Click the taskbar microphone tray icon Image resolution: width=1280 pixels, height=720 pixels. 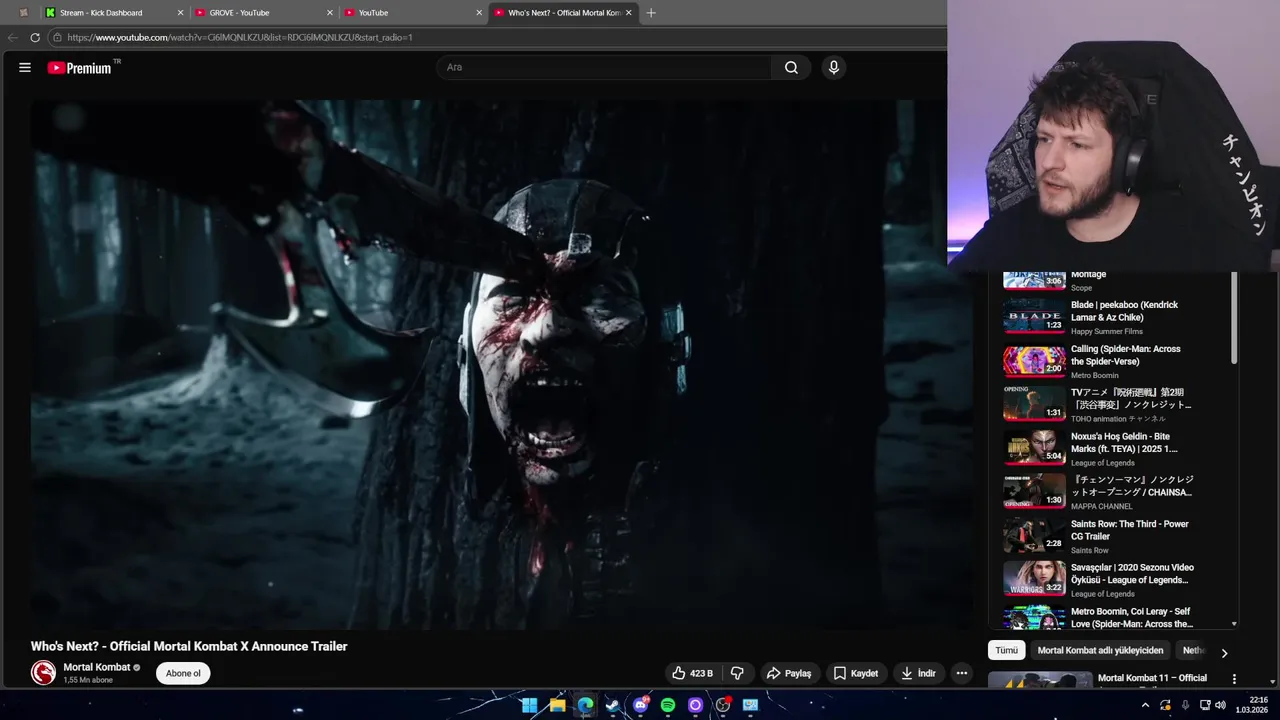(1185, 705)
